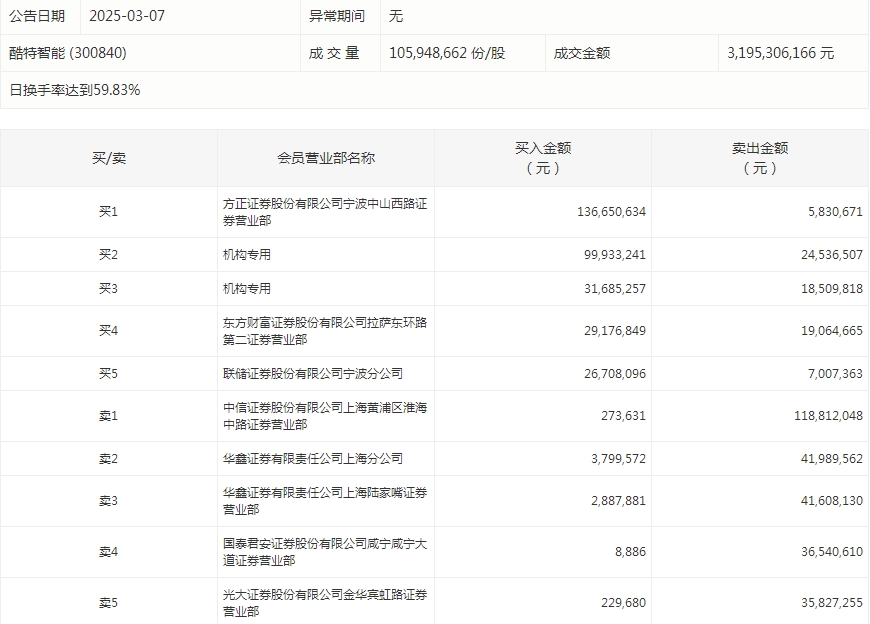Click the announcement date 2025-03-07
This screenshot has height=624, width=870.
pyautogui.click(x=127, y=16)
